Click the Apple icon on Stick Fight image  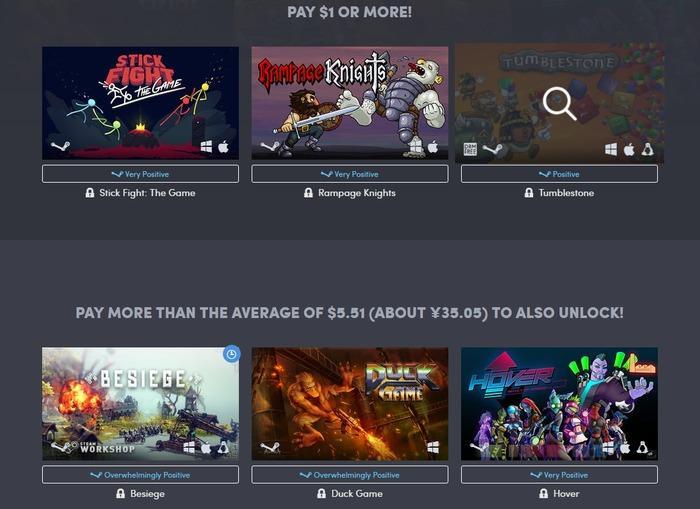point(223,146)
